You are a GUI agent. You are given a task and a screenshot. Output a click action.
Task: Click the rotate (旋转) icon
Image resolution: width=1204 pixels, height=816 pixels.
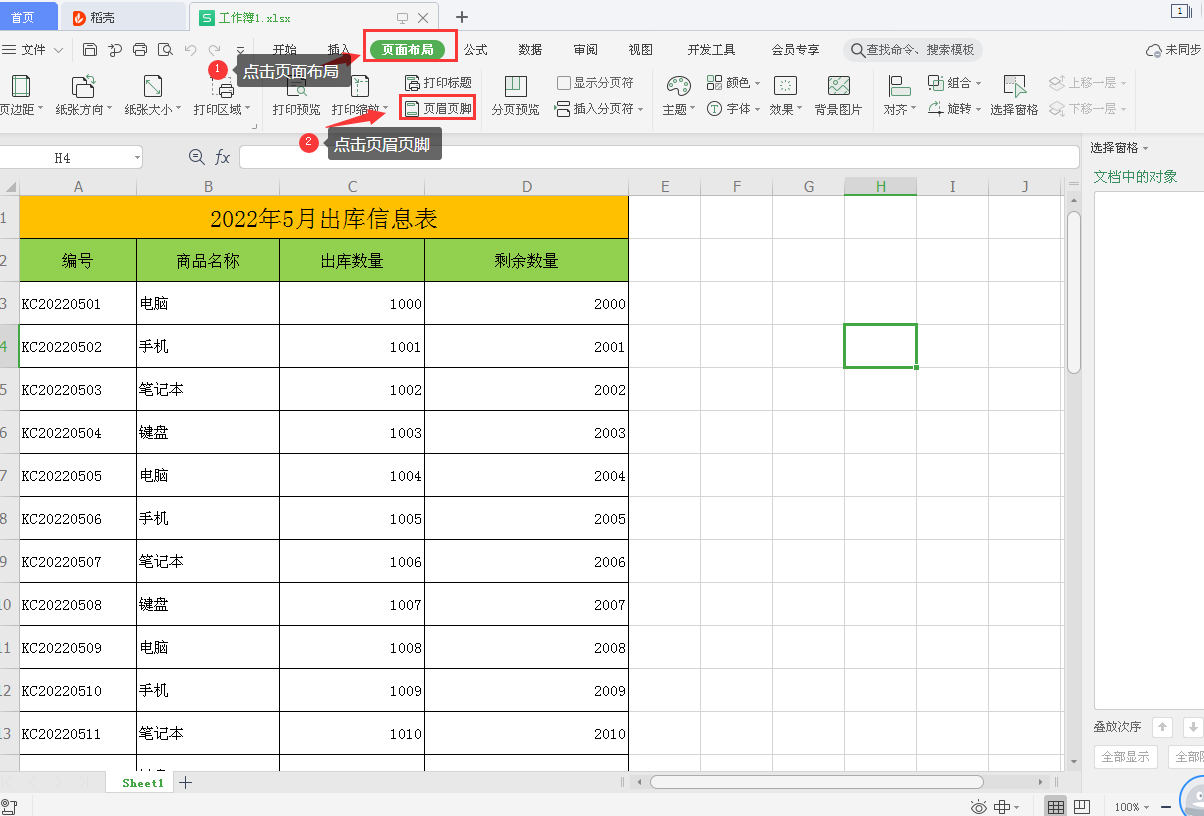(x=935, y=108)
